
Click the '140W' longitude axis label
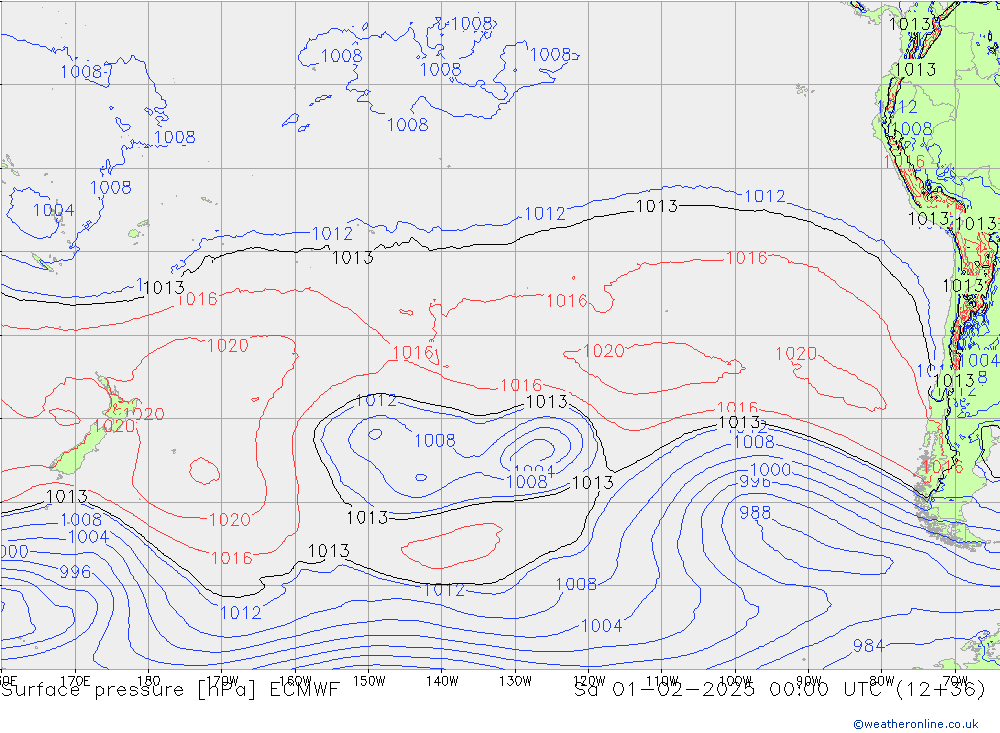[x=442, y=680]
